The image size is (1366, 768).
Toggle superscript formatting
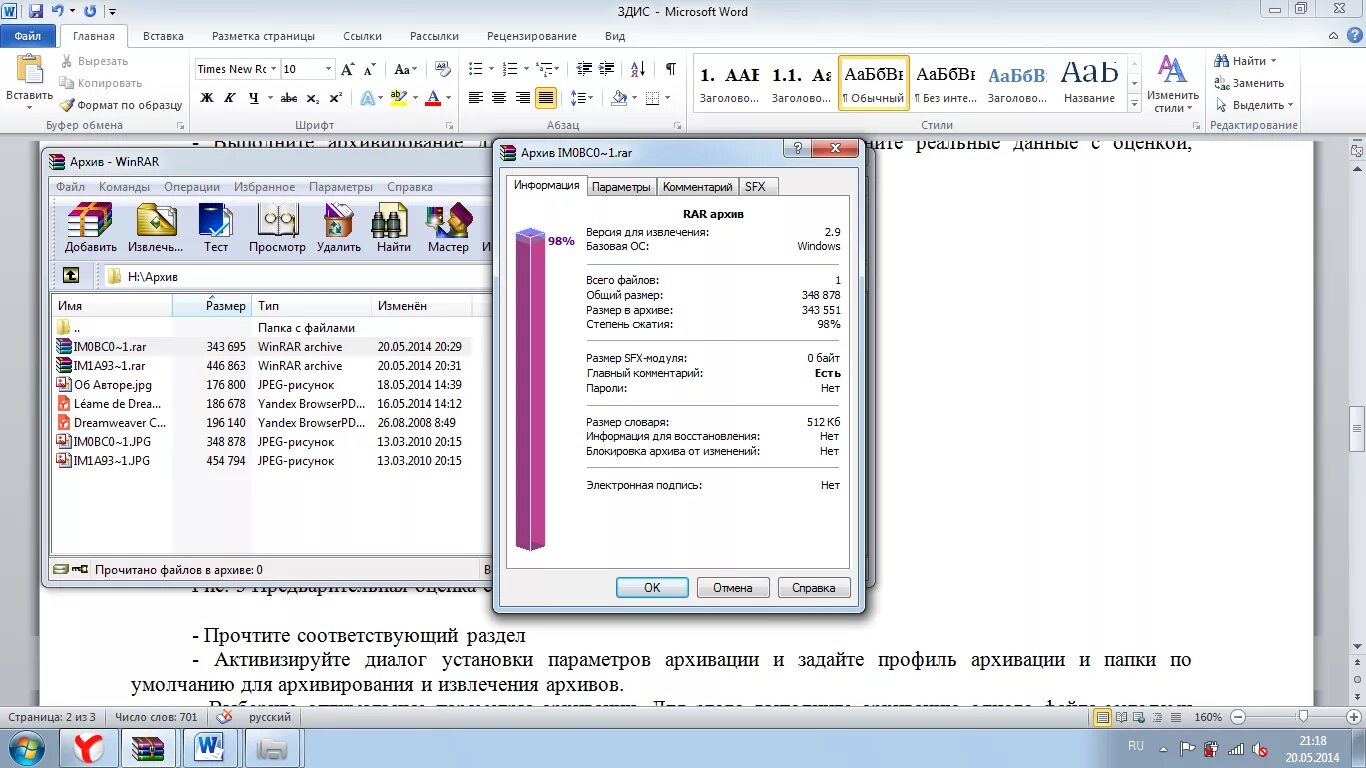335,98
